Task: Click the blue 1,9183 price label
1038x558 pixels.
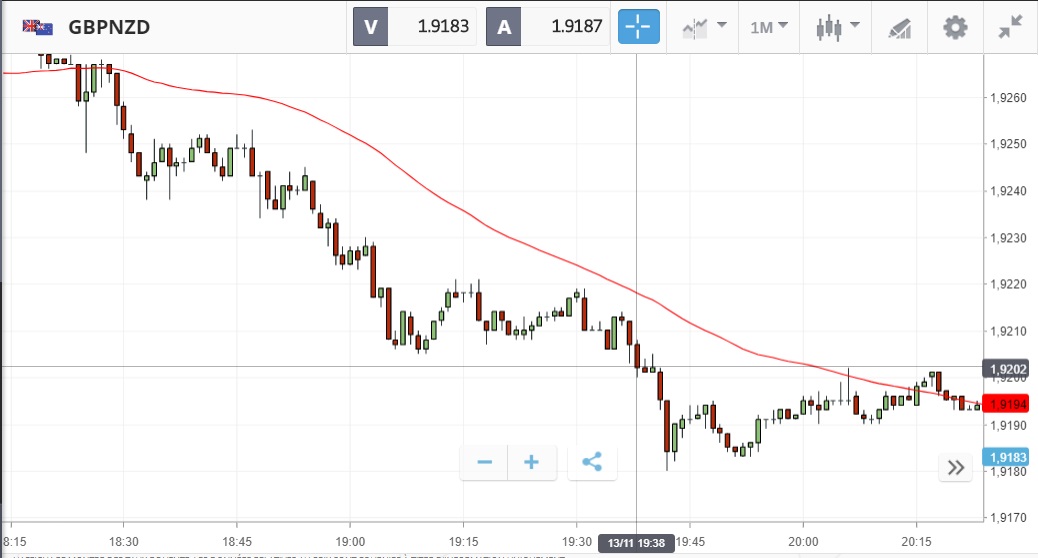Action: click(1009, 457)
